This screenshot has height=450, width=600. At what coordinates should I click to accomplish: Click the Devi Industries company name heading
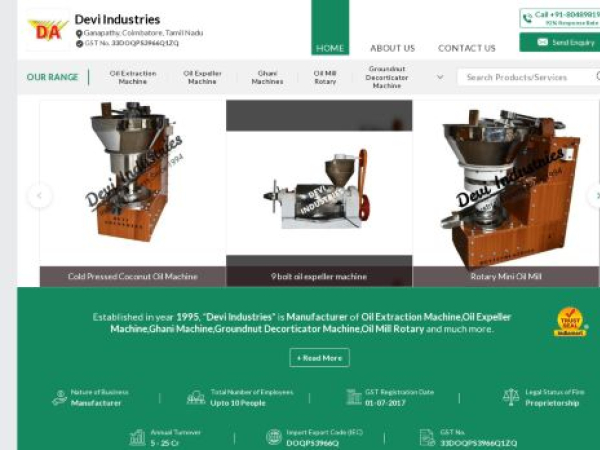pyautogui.click(x=117, y=19)
